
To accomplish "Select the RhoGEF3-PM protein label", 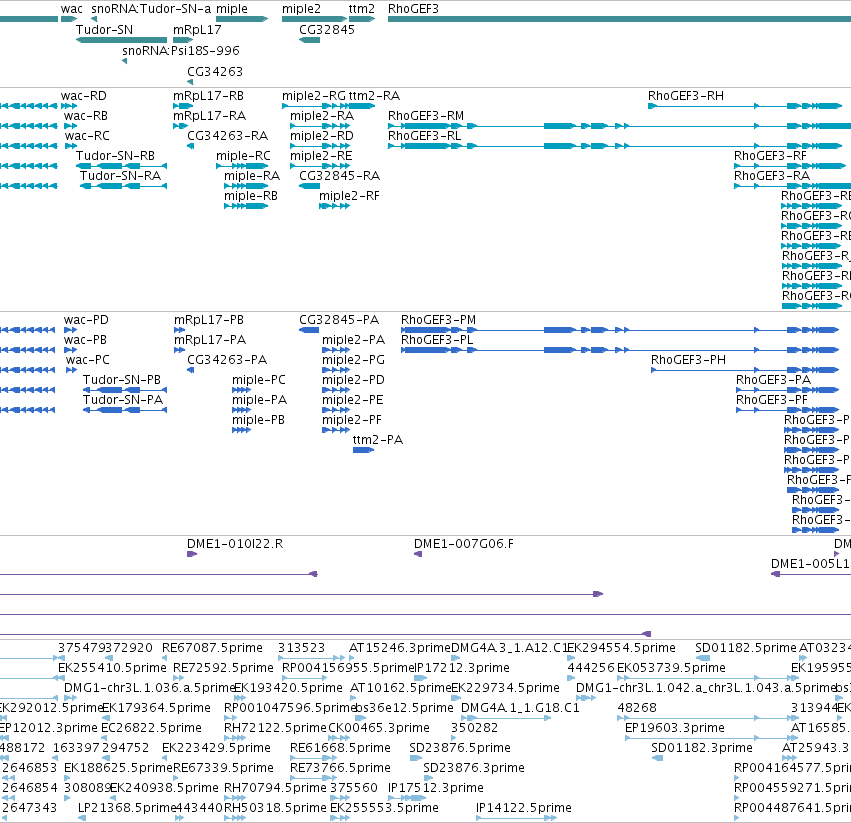I will click(x=439, y=320).
